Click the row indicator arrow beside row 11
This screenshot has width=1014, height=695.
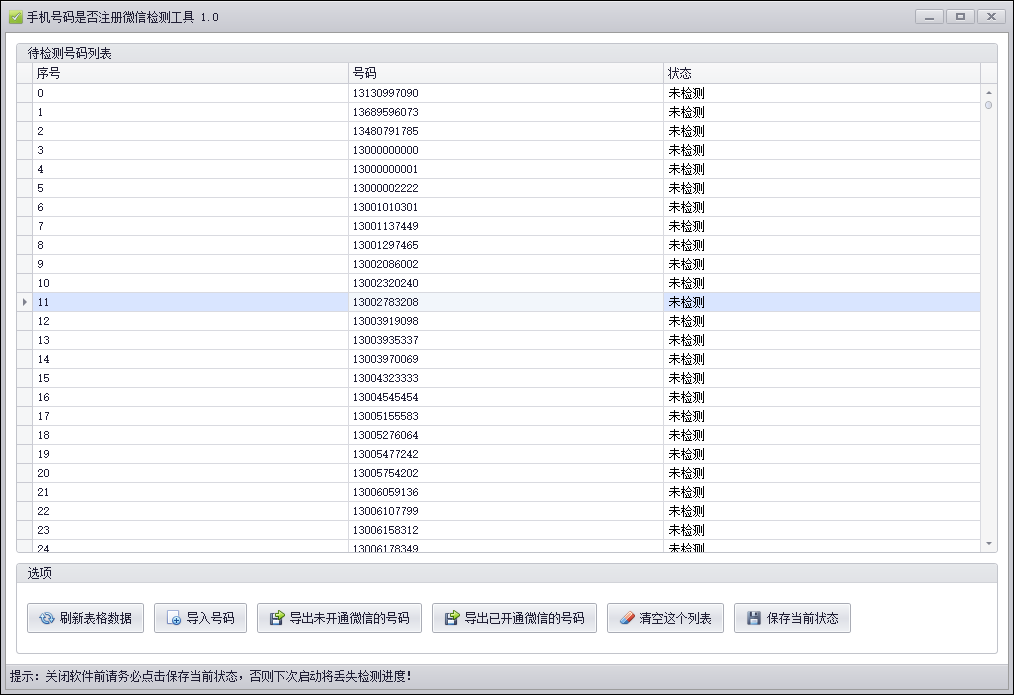[25, 302]
